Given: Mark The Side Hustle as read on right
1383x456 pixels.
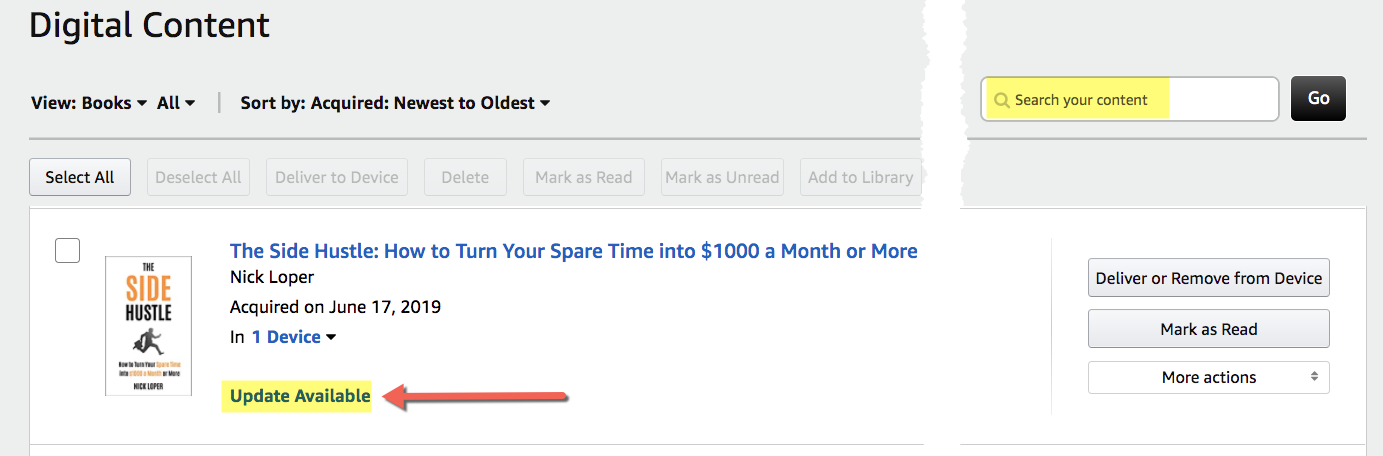Looking at the screenshot, I should [1208, 329].
